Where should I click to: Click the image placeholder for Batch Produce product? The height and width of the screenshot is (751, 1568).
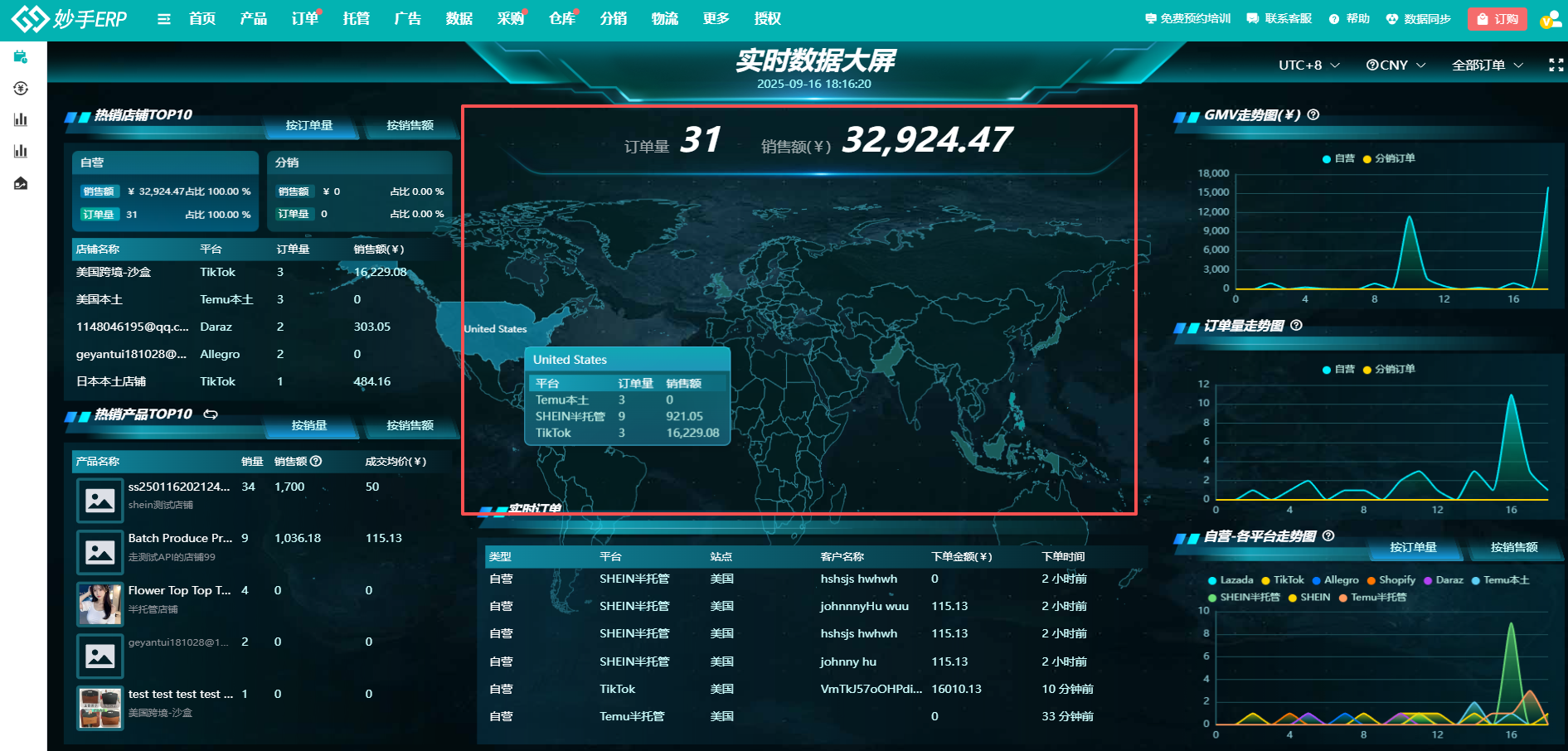100,552
